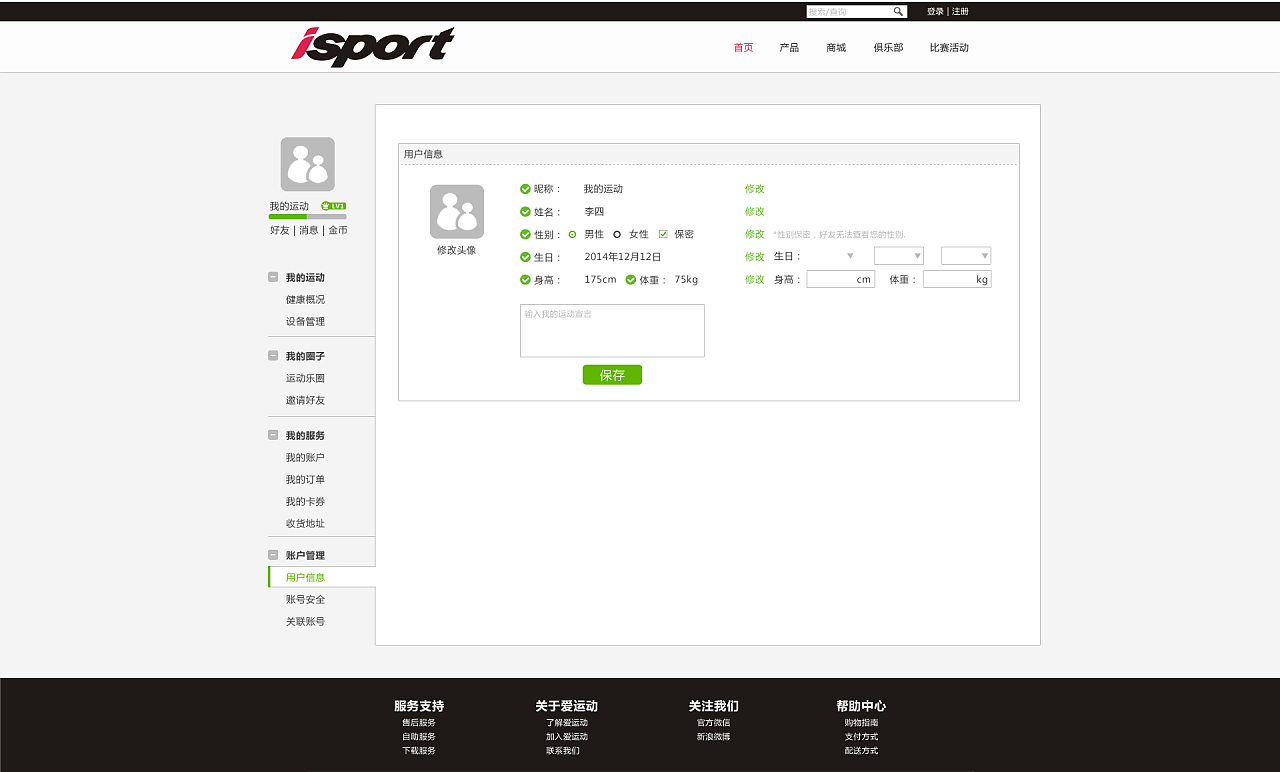The width and height of the screenshot is (1280, 772).
Task: Click 修改 next to 身高 row
Action: pyautogui.click(x=754, y=280)
